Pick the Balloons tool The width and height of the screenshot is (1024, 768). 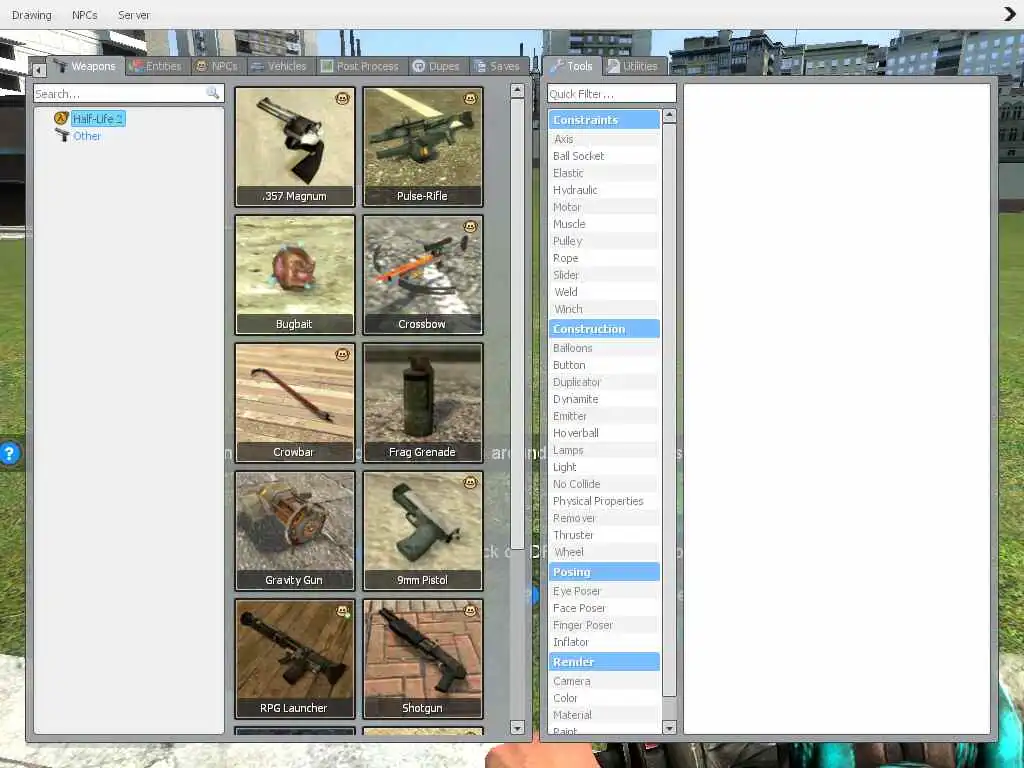[x=604, y=348]
